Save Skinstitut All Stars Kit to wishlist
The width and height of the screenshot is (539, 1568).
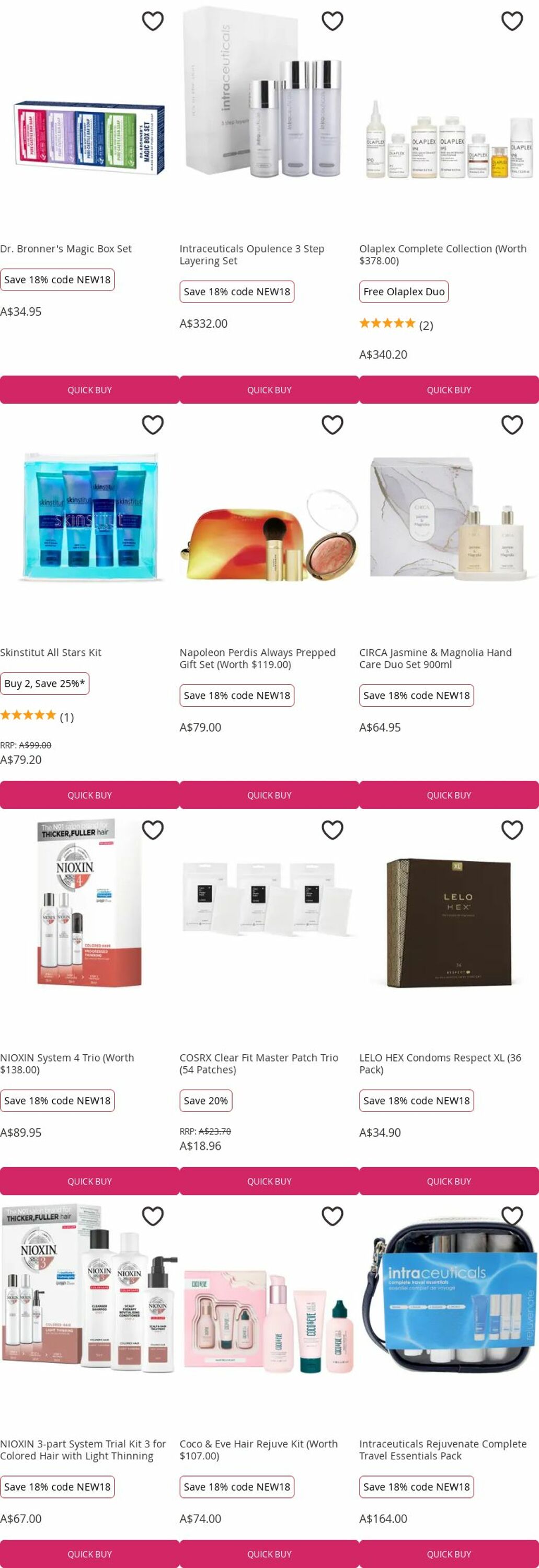coord(152,424)
